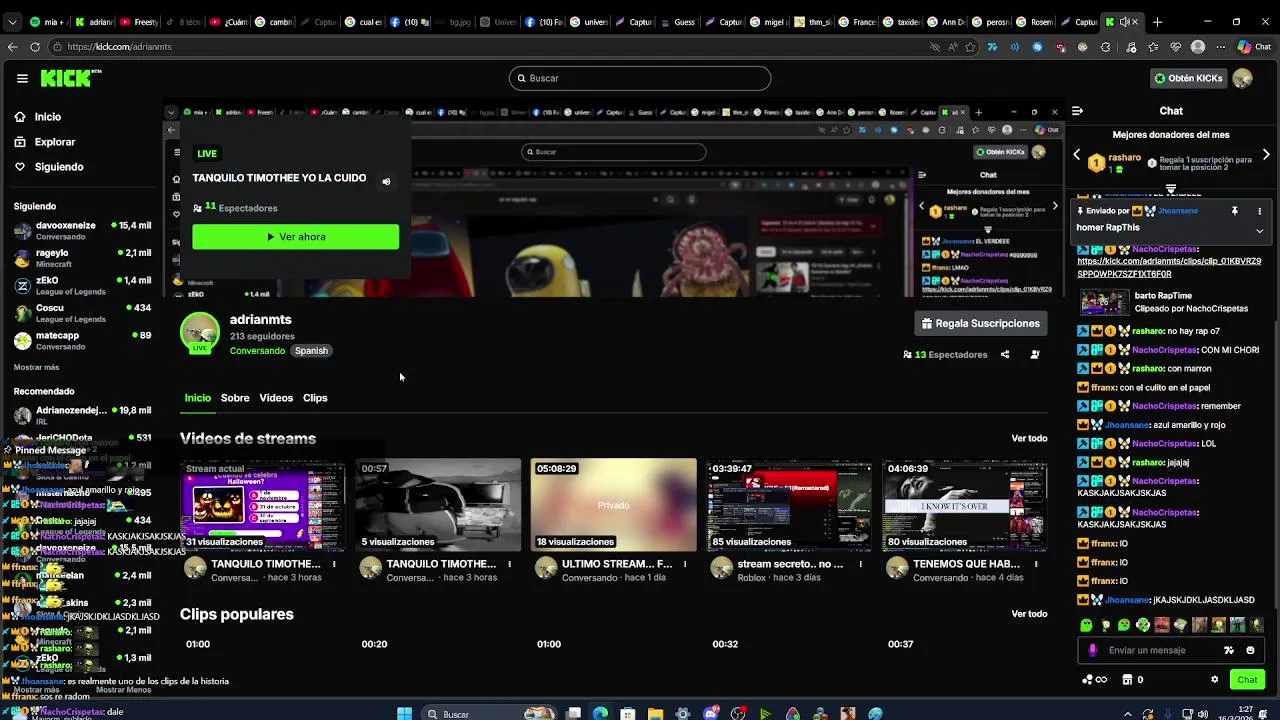The image size is (1280, 720).
Task: Insert the first green blob emote
Action: (1086, 625)
